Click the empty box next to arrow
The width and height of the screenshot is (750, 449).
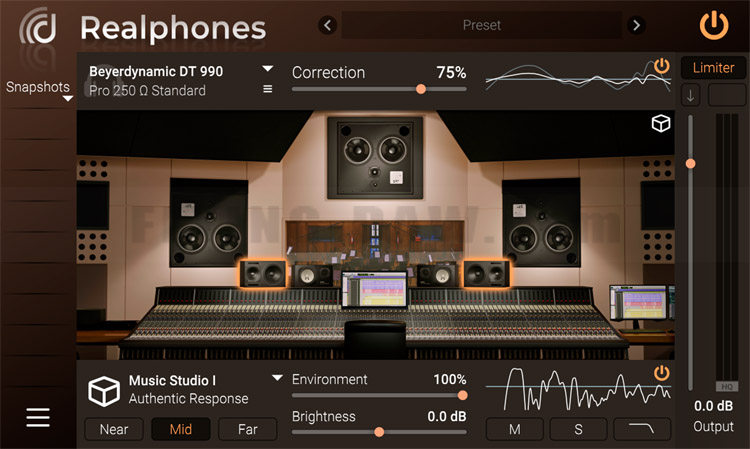727,95
